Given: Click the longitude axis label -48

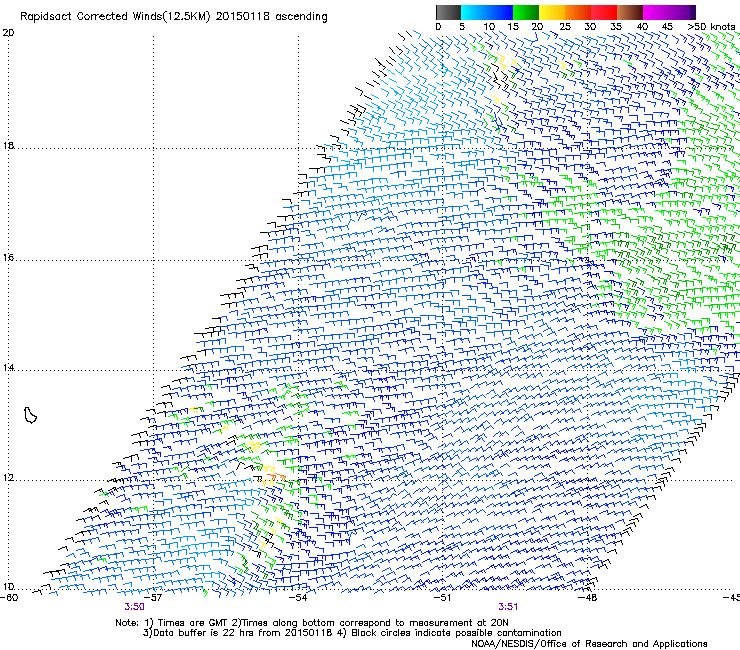Looking at the screenshot, I should point(588,598).
